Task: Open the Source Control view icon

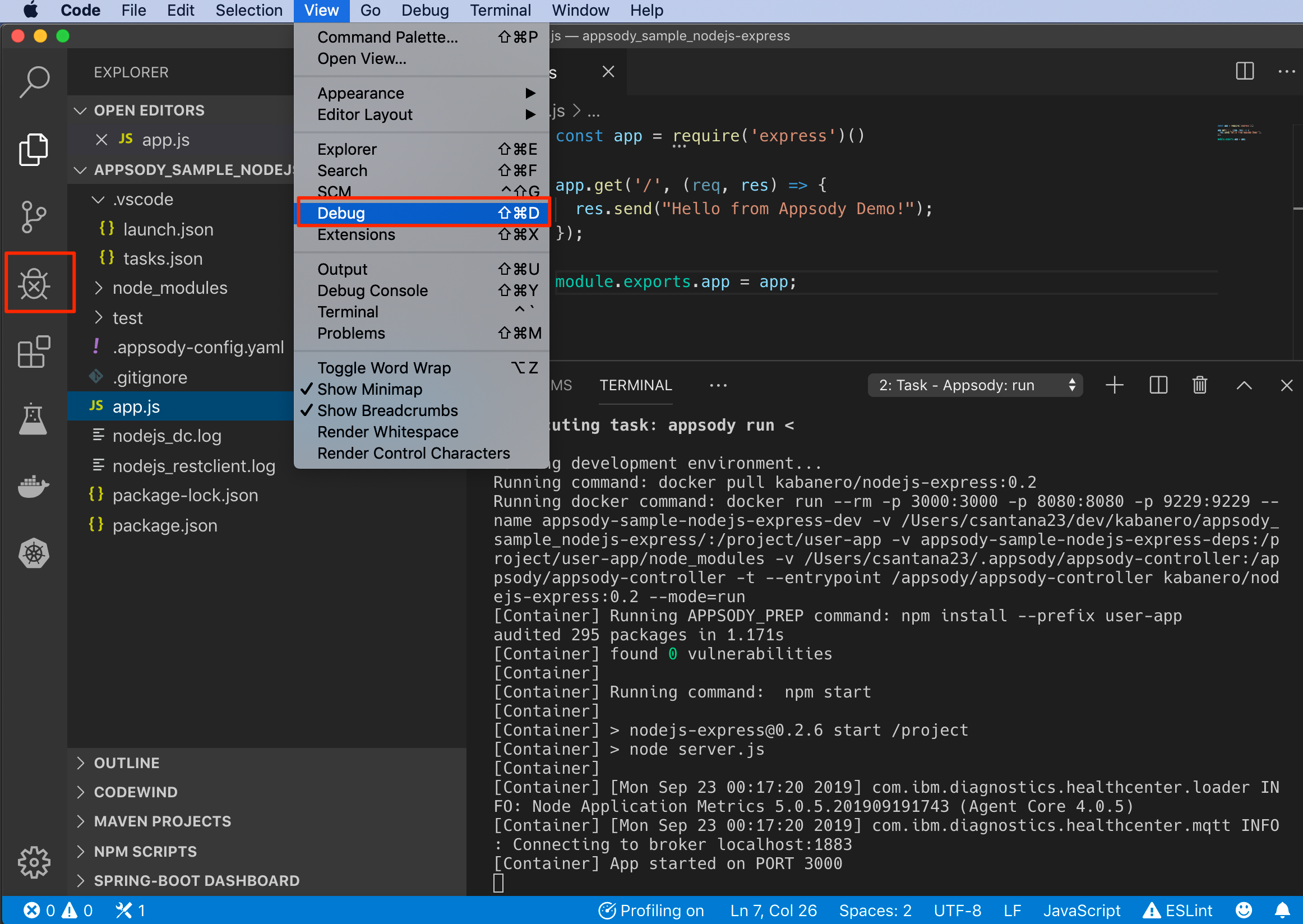Action: click(34, 217)
